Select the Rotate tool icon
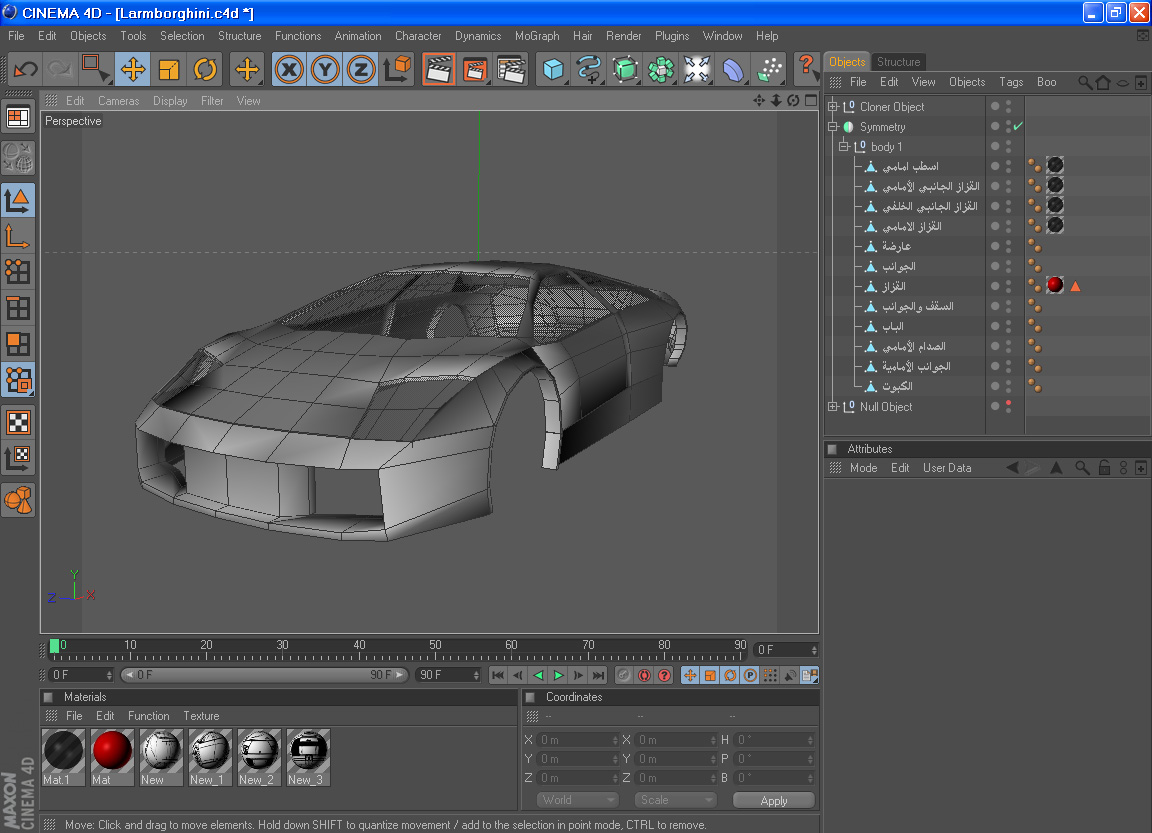The image size is (1152, 833). click(205, 70)
